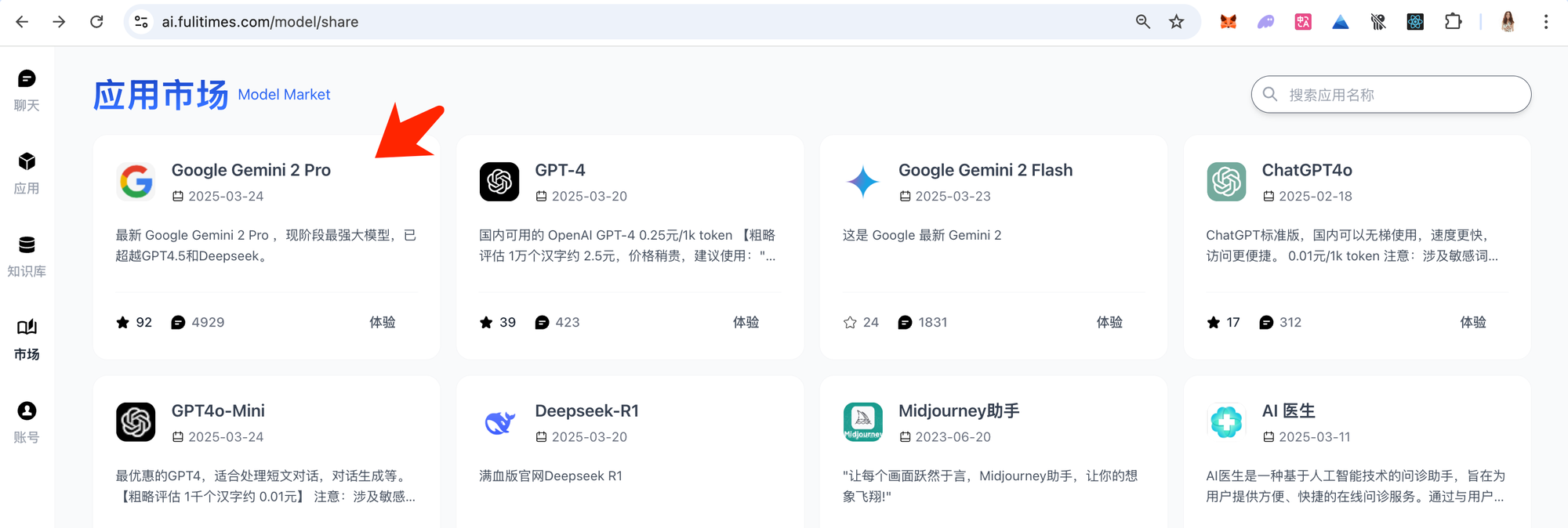This screenshot has width=1568, height=528.
Task: Click the GPT4o-Mini black logo
Action: pos(136,422)
